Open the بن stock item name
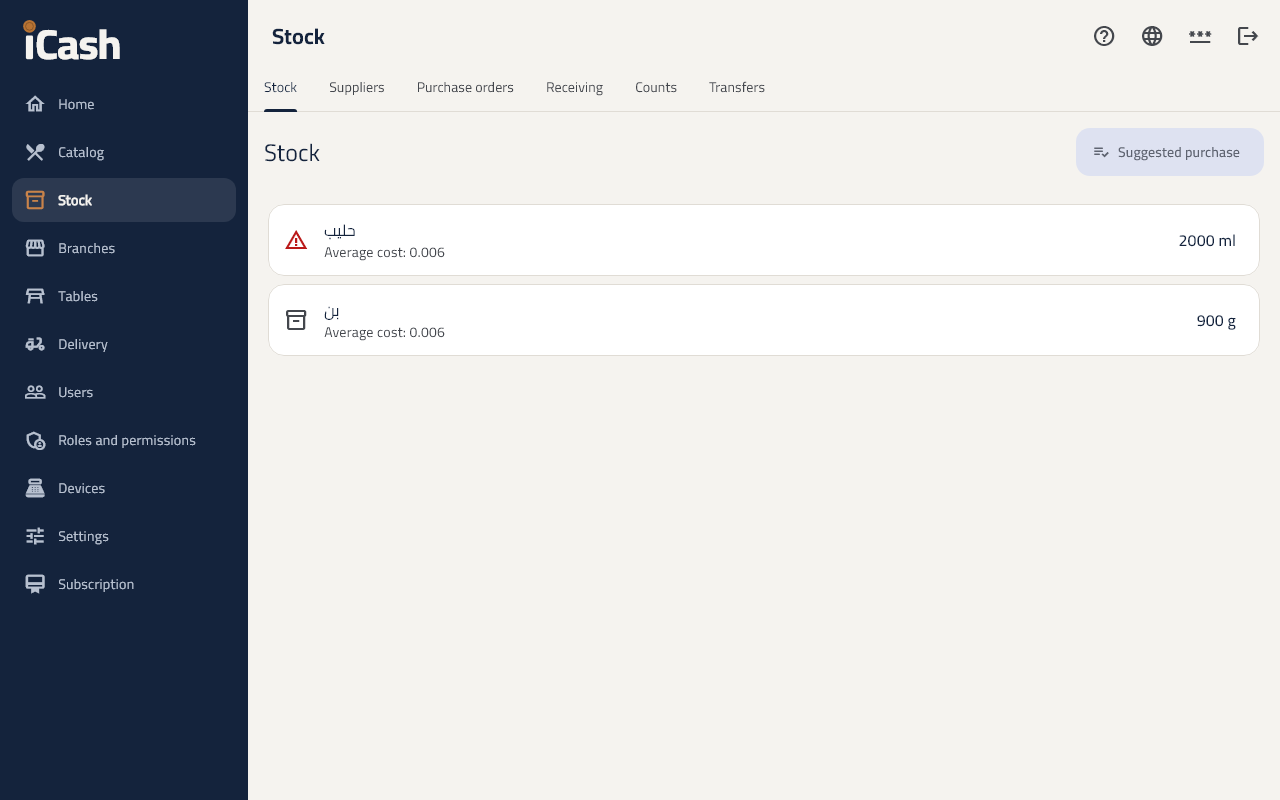This screenshot has width=1280, height=800. pyautogui.click(x=332, y=311)
